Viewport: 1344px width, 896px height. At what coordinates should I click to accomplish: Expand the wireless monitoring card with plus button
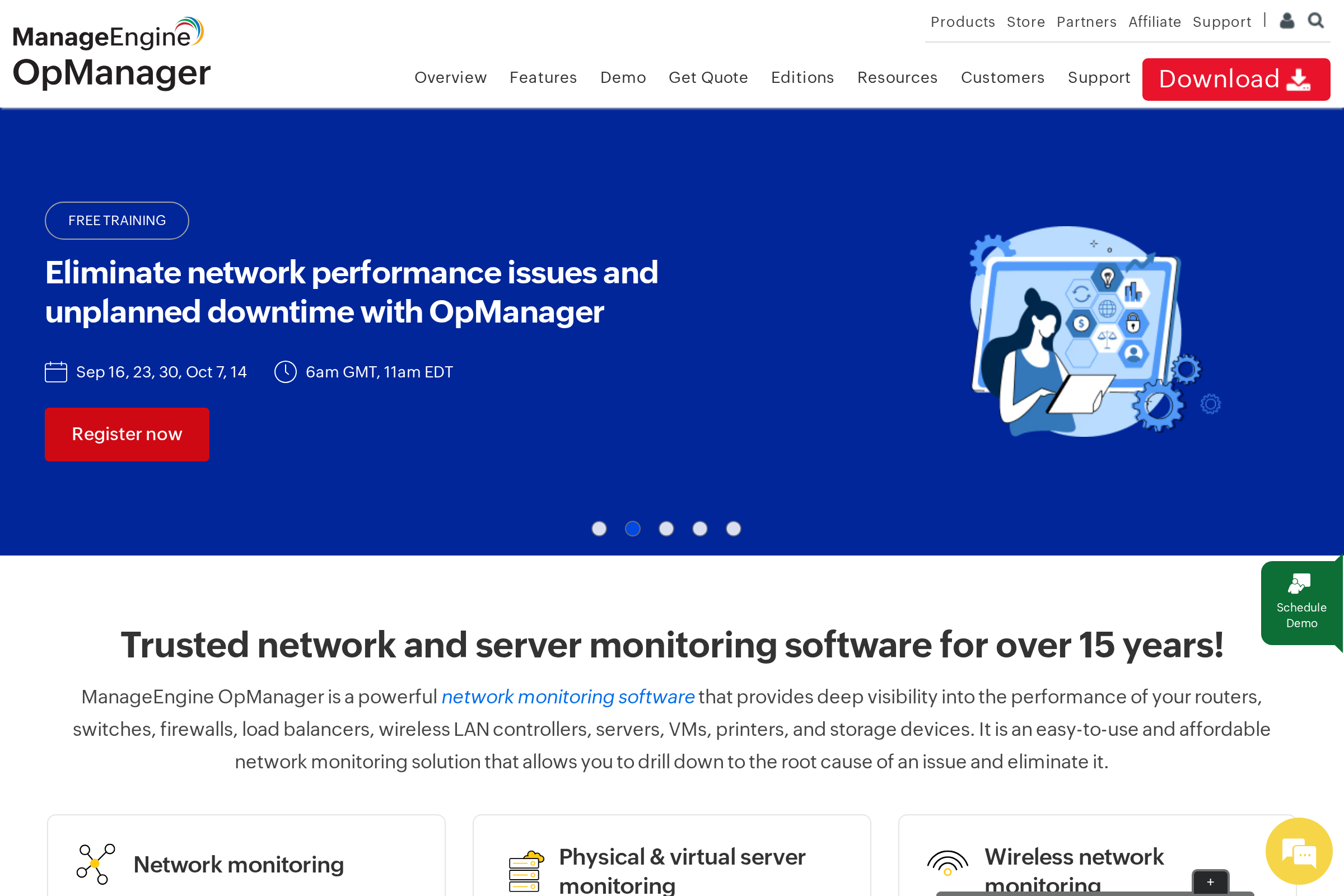click(1210, 883)
